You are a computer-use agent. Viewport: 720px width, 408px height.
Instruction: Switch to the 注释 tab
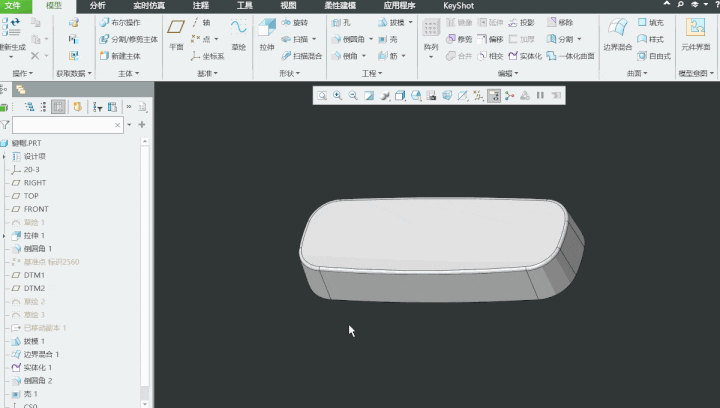pyautogui.click(x=201, y=6)
